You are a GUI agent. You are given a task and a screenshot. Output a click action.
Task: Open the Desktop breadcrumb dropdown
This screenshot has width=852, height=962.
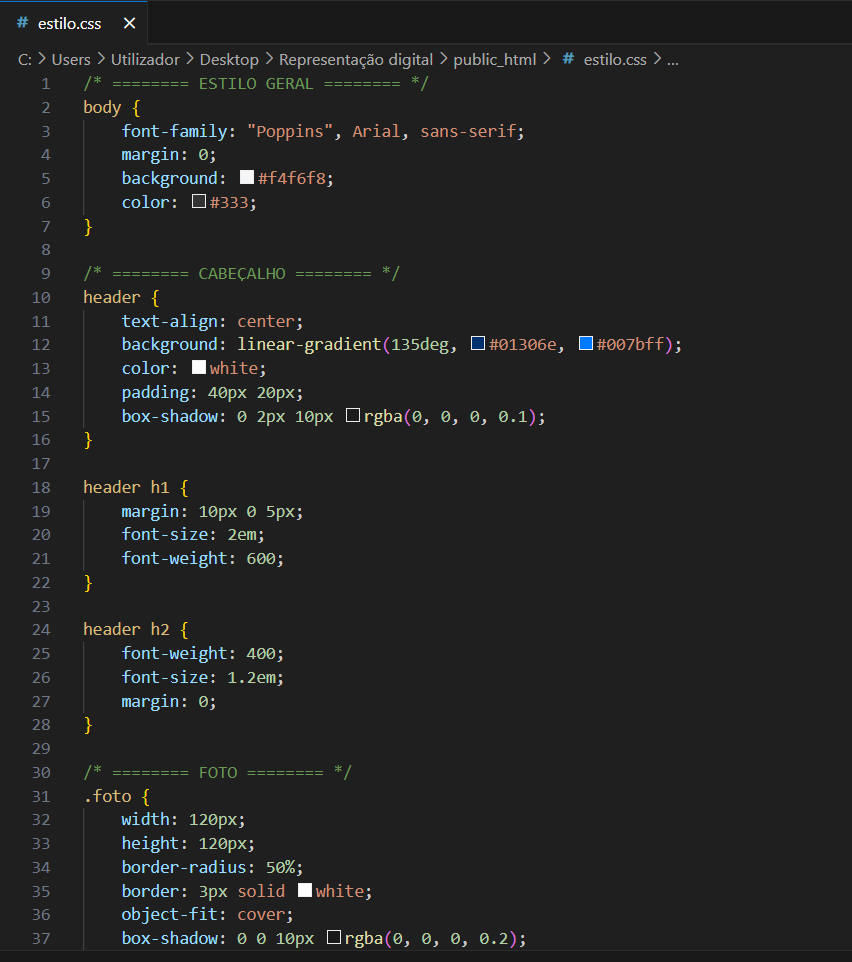(x=229, y=59)
